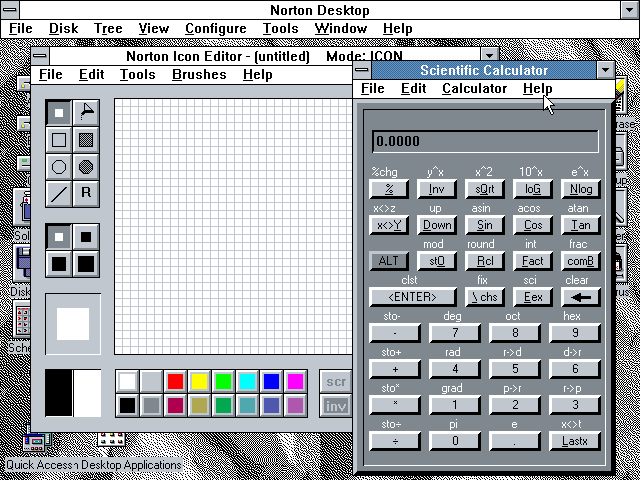Click the x<>Y swap key

pyautogui.click(x=389, y=225)
